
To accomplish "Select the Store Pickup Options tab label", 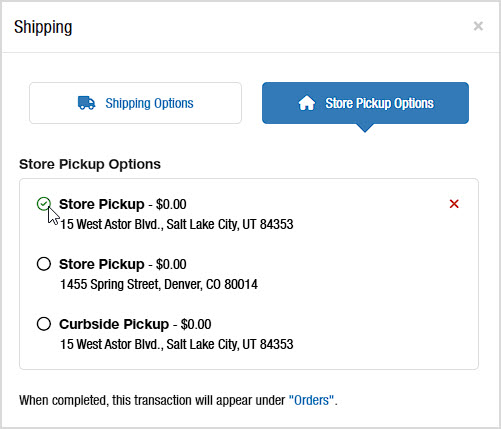I will [x=379, y=103].
